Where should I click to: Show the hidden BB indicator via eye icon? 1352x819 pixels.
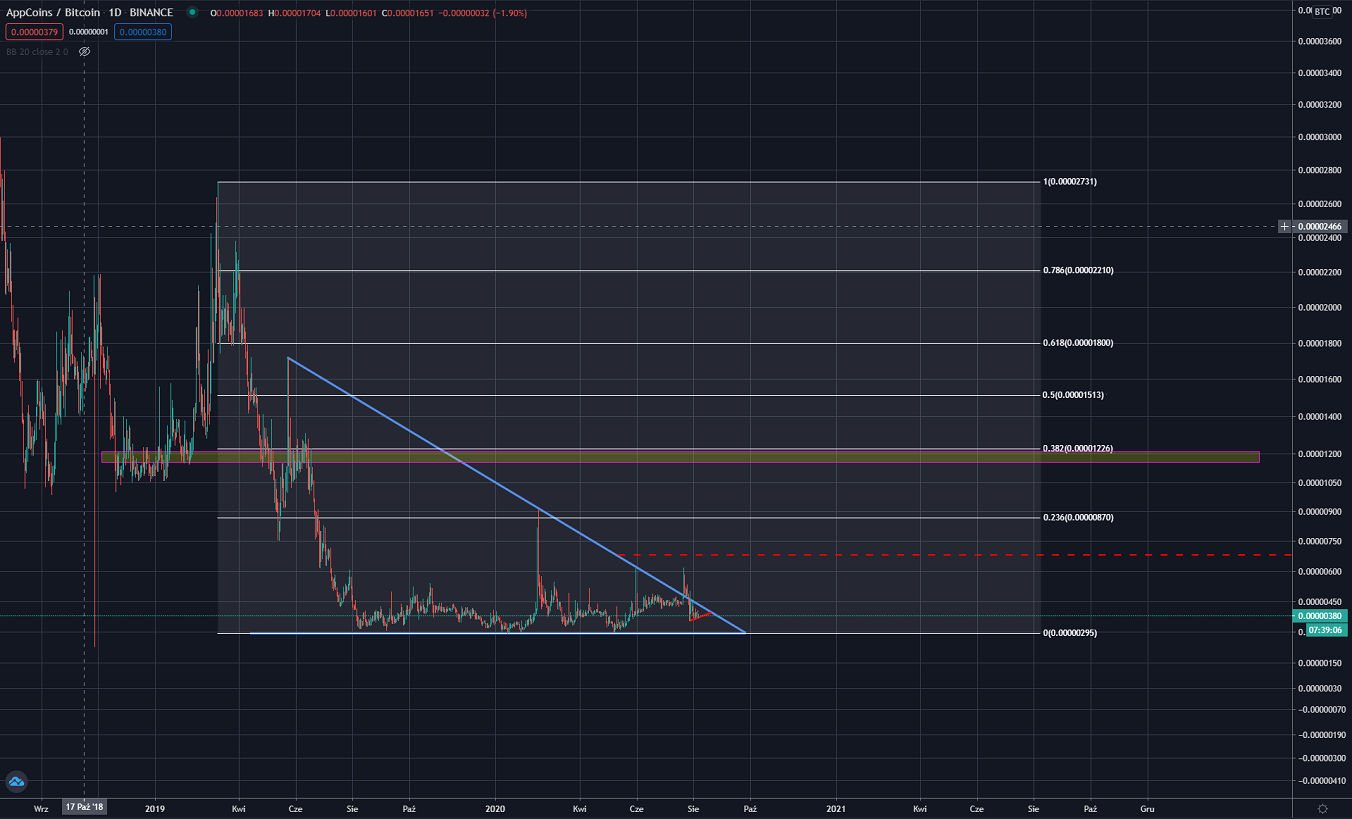coord(85,51)
